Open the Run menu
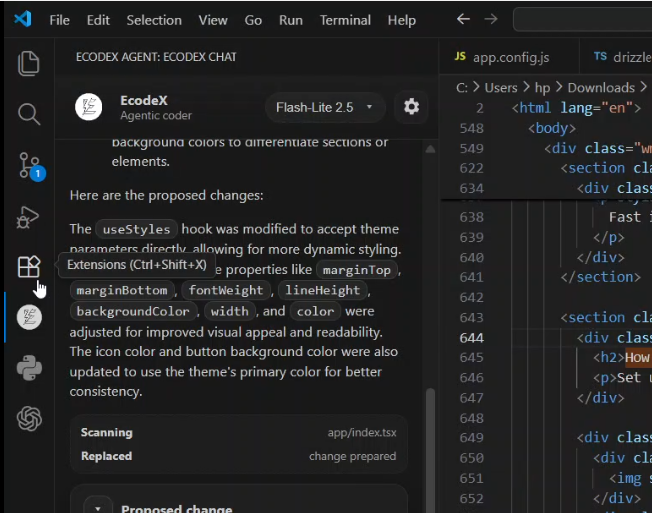Screen dimensions: 652x513 [291, 20]
